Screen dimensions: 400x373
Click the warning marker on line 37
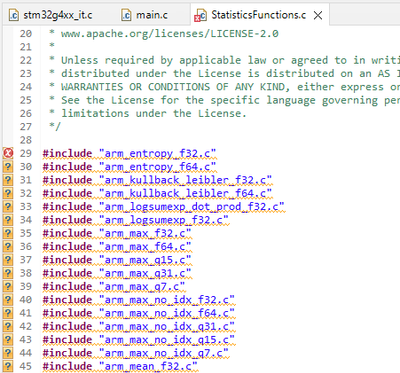click(8, 260)
